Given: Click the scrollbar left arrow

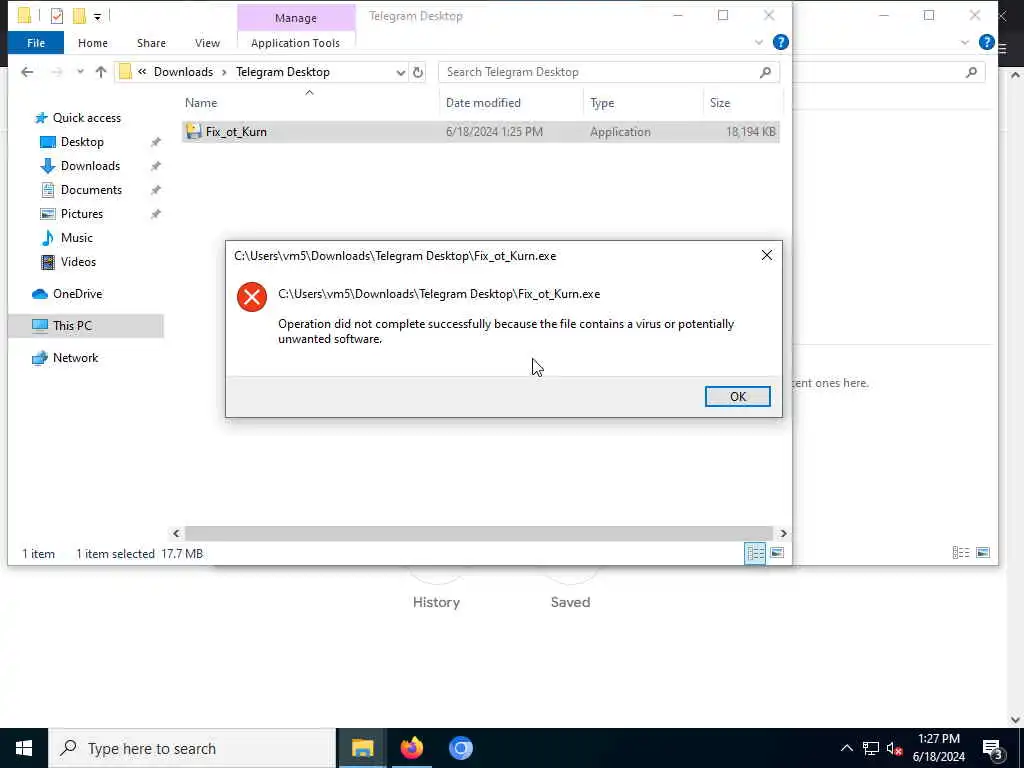Looking at the screenshot, I should [176, 534].
